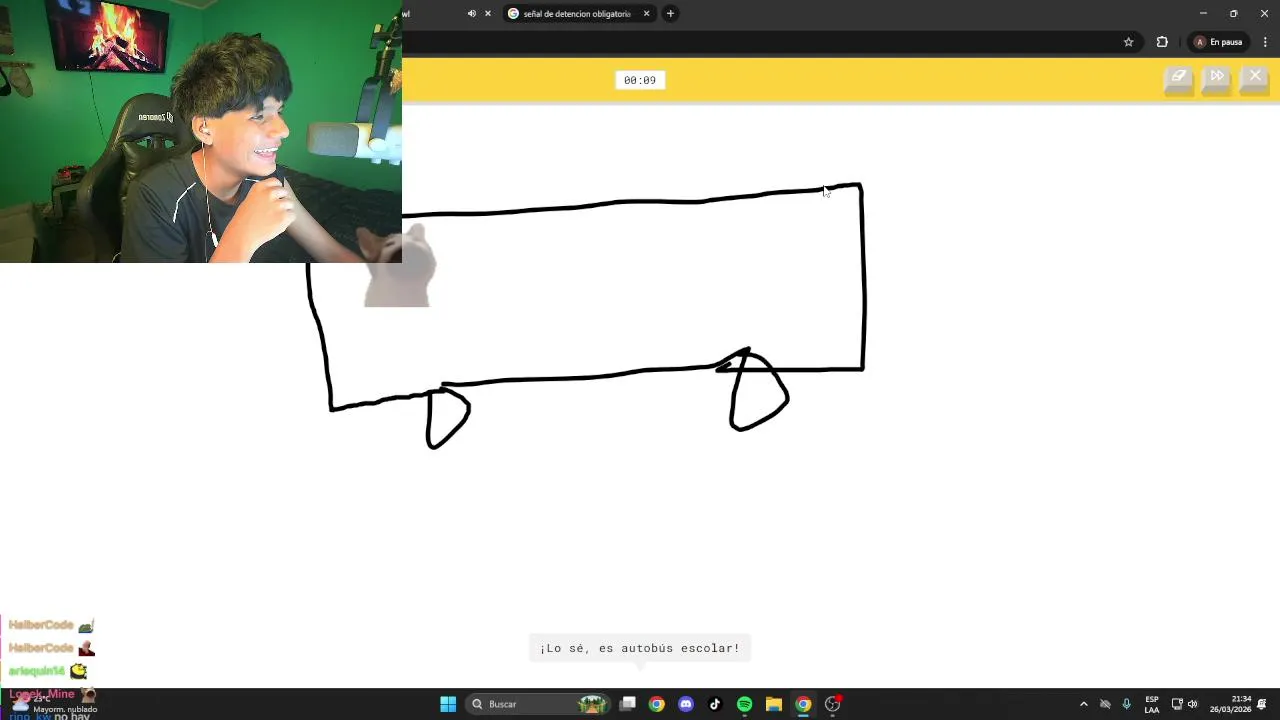The image size is (1280, 720).
Task: Open the Chrome three-dot menu
Action: pyautogui.click(x=1265, y=42)
